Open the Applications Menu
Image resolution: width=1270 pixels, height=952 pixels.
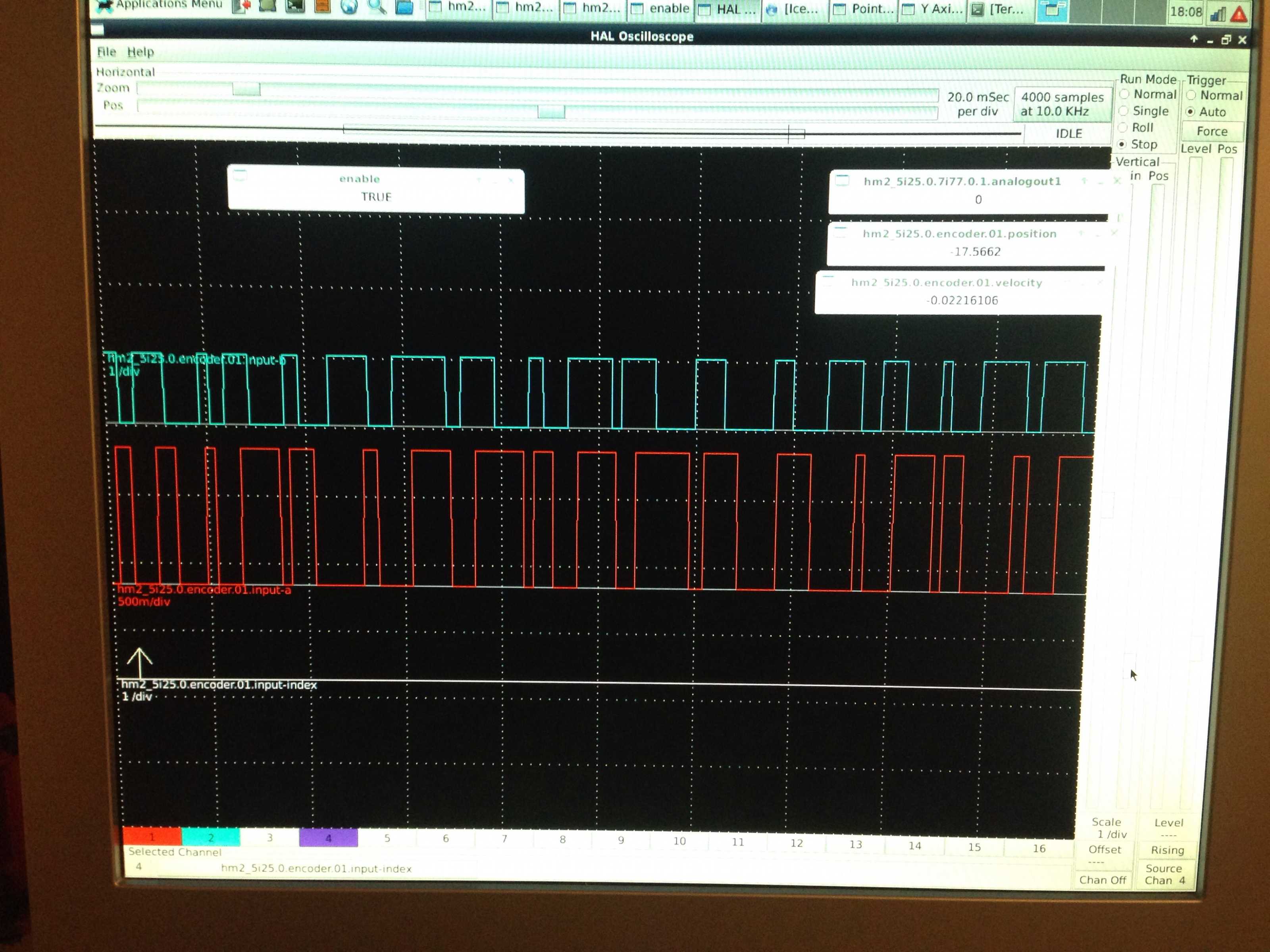(160, 5)
